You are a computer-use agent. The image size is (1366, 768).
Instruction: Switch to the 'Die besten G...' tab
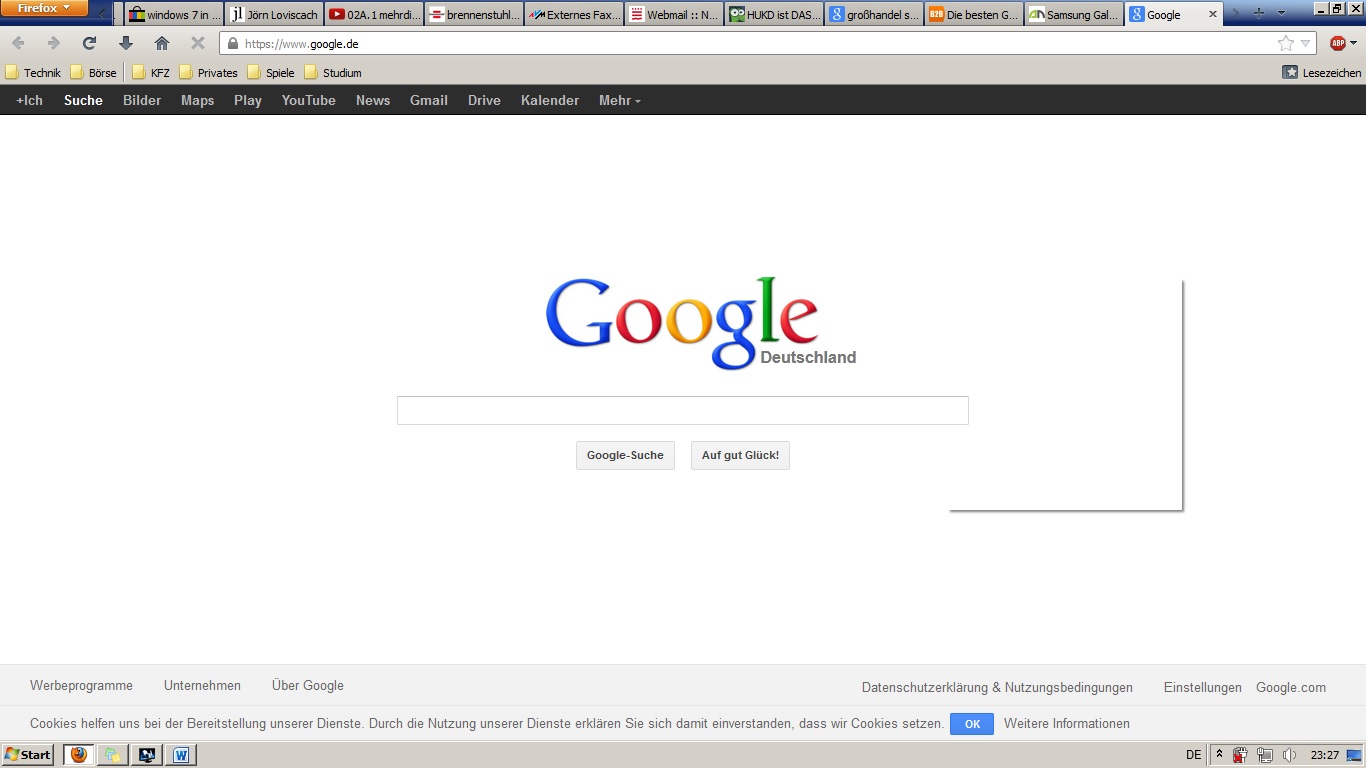click(x=975, y=15)
